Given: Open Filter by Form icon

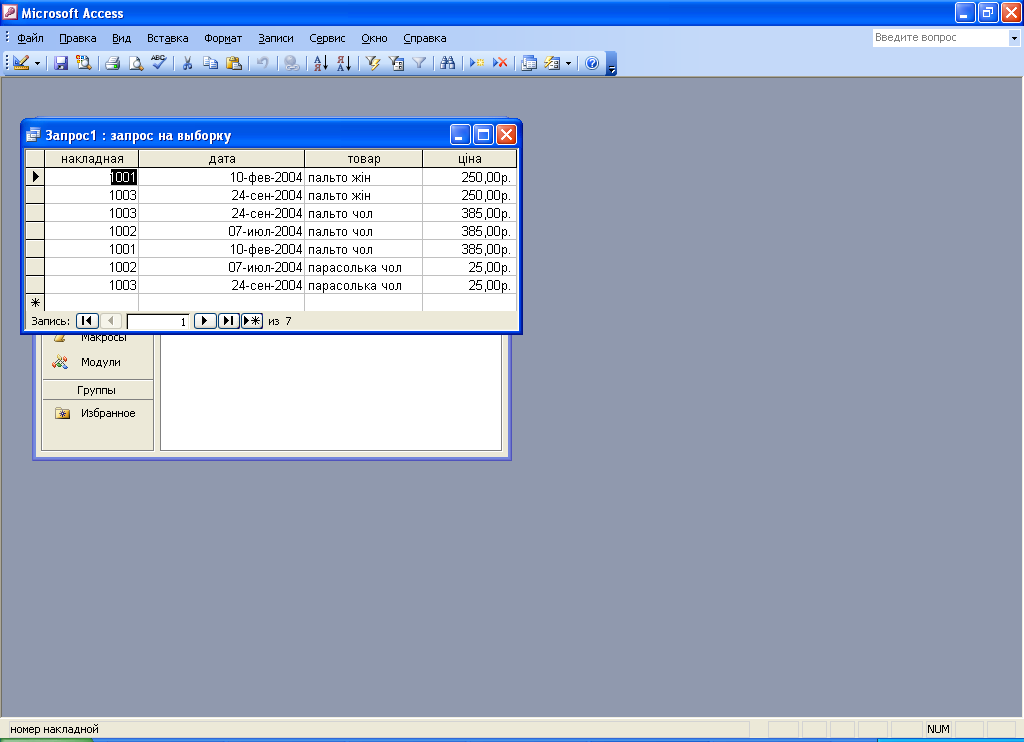Looking at the screenshot, I should coord(396,63).
